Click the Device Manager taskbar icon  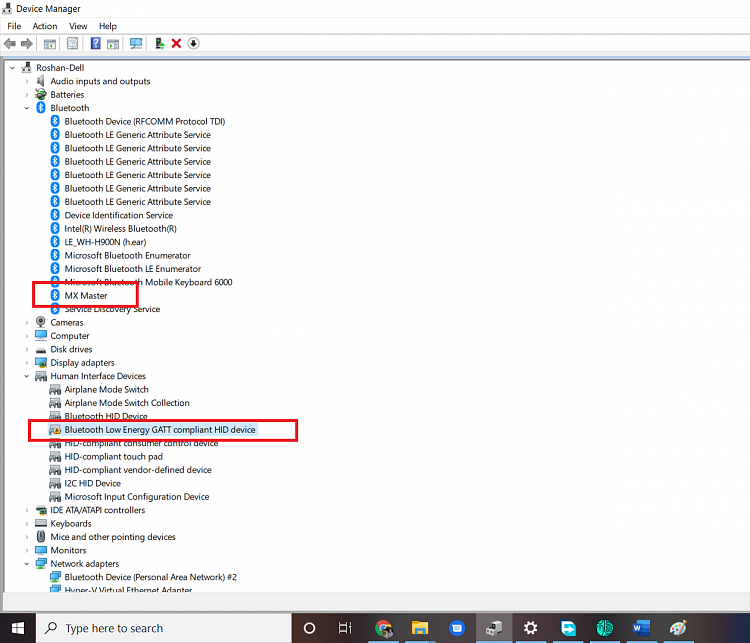tap(494, 628)
